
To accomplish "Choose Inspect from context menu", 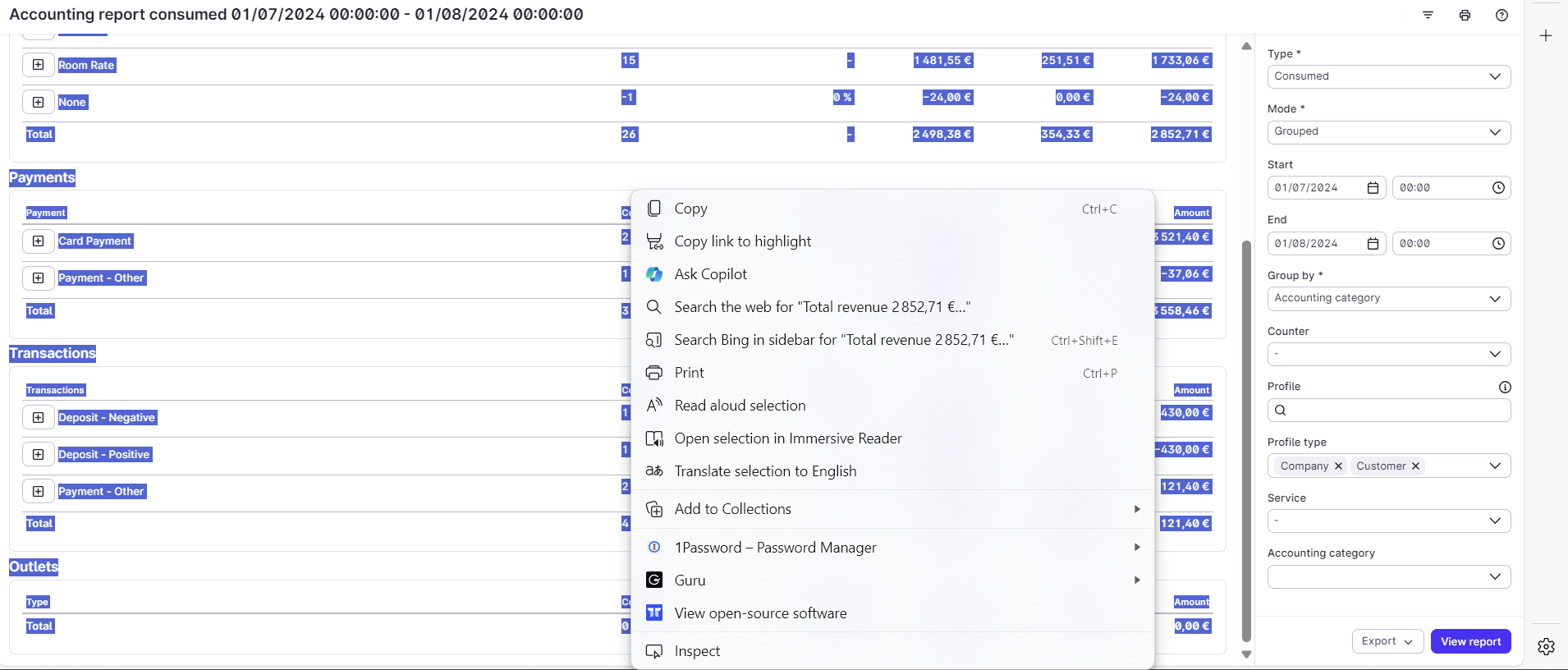I will [892, 651].
